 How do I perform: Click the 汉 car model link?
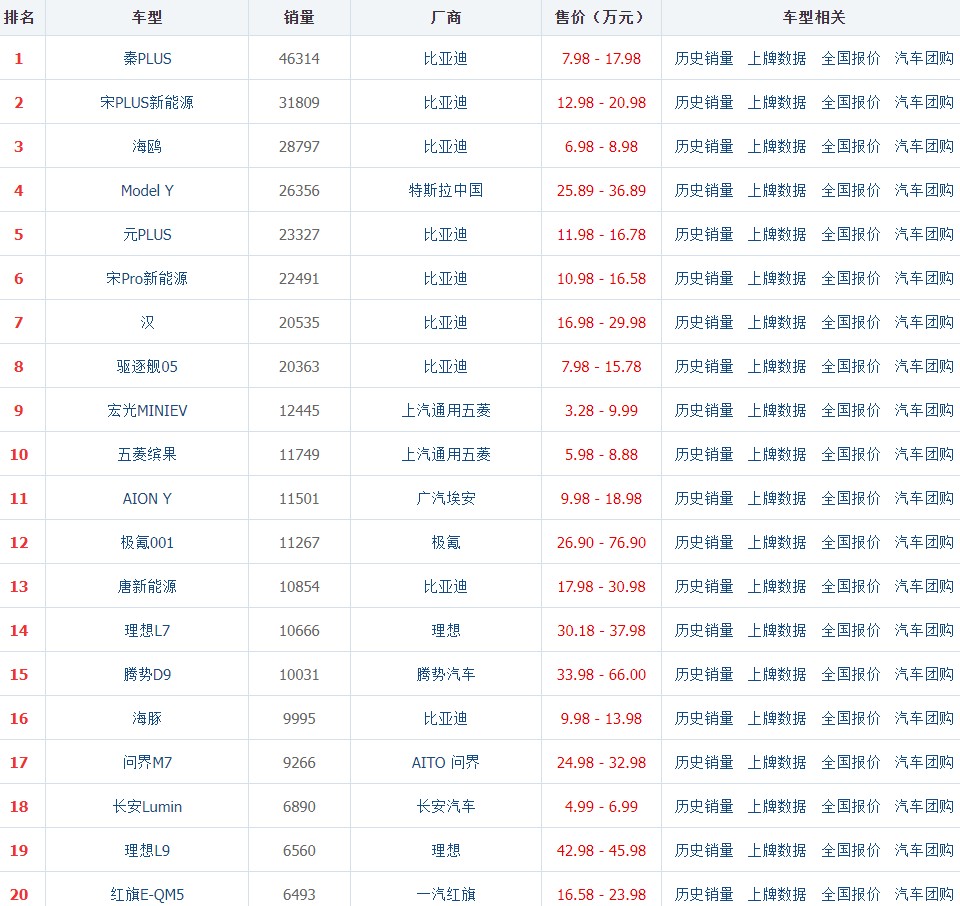coord(147,323)
